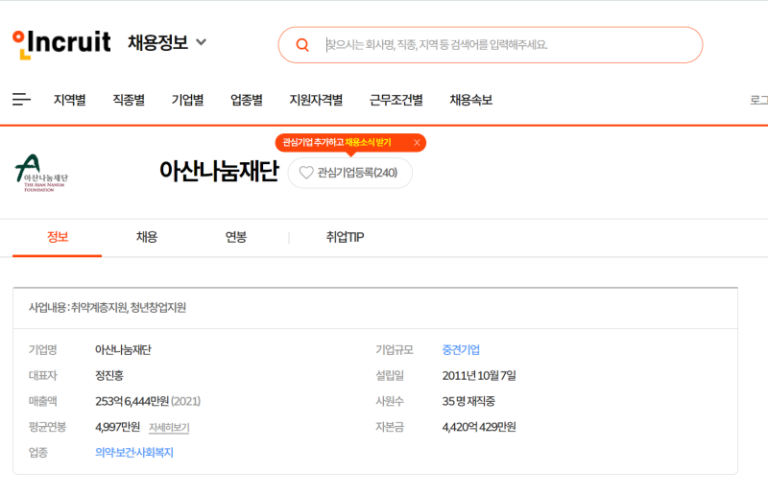
Task: Select the 기업별 menu item
Action: (x=187, y=100)
